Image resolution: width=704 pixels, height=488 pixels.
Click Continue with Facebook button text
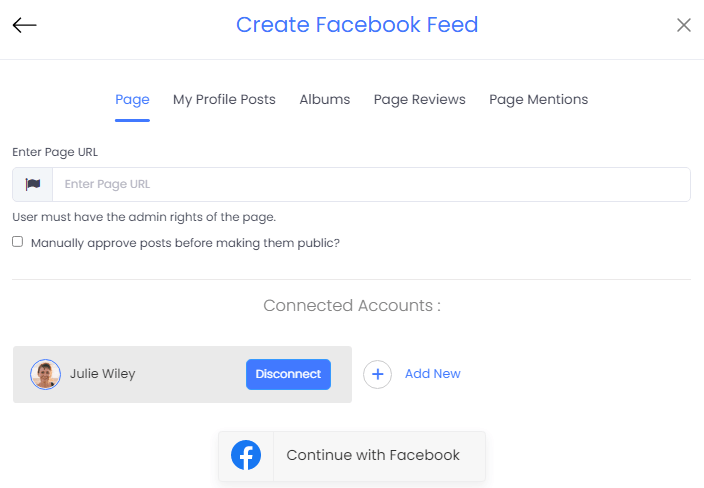point(373,455)
